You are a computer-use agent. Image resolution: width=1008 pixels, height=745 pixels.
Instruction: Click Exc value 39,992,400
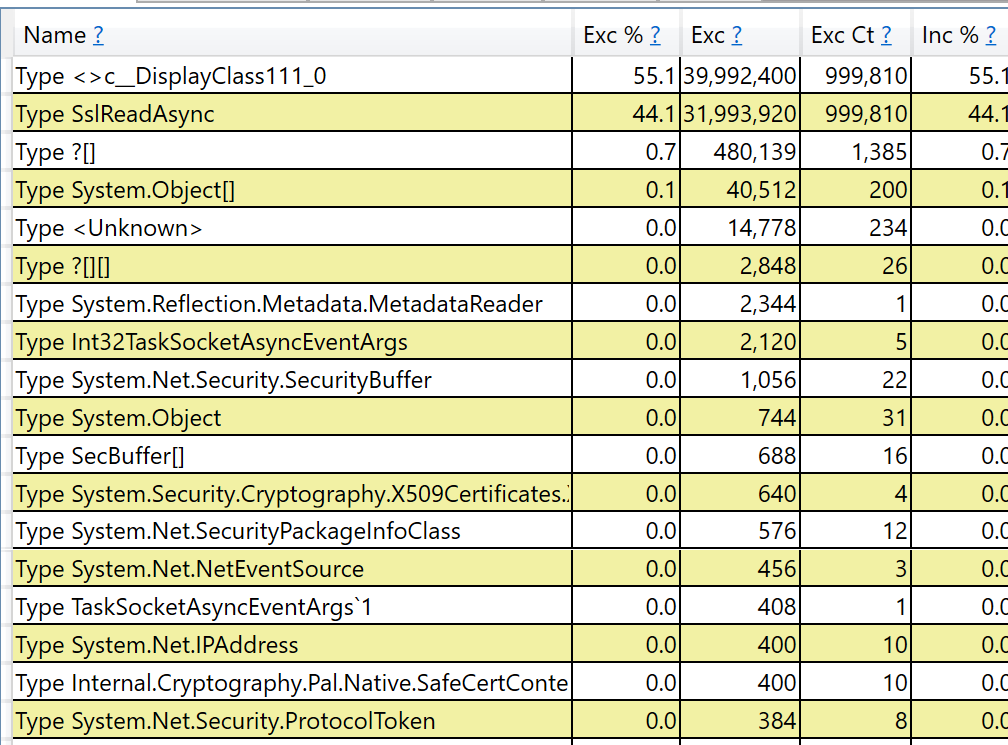[x=739, y=76]
